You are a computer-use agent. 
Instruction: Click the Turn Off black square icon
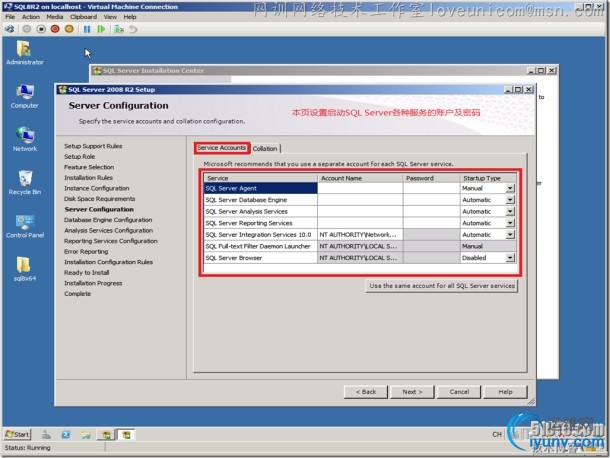41,29
